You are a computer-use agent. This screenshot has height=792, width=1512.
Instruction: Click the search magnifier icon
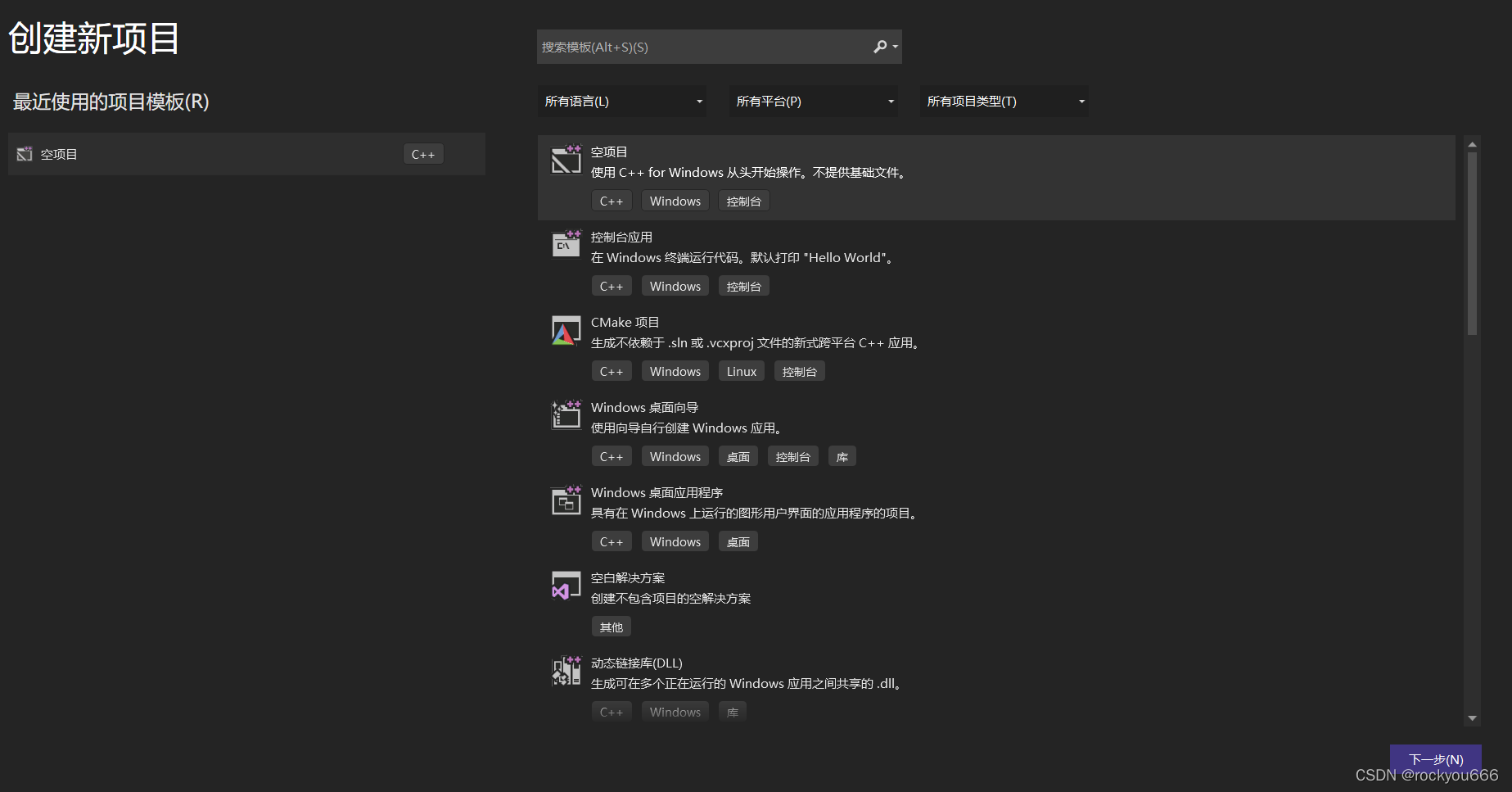(880, 47)
